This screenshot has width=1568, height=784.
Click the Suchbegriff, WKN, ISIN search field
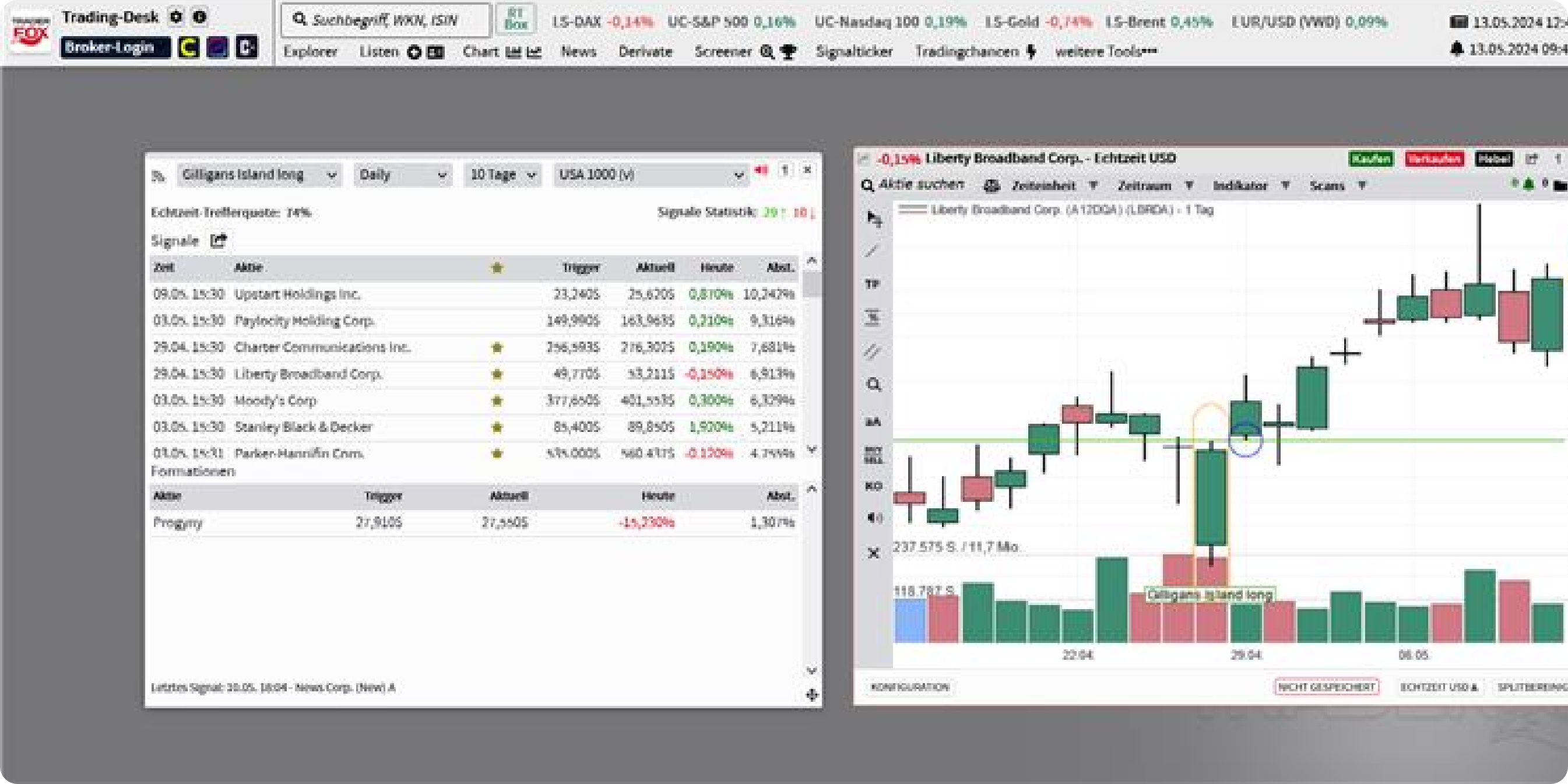tap(385, 21)
